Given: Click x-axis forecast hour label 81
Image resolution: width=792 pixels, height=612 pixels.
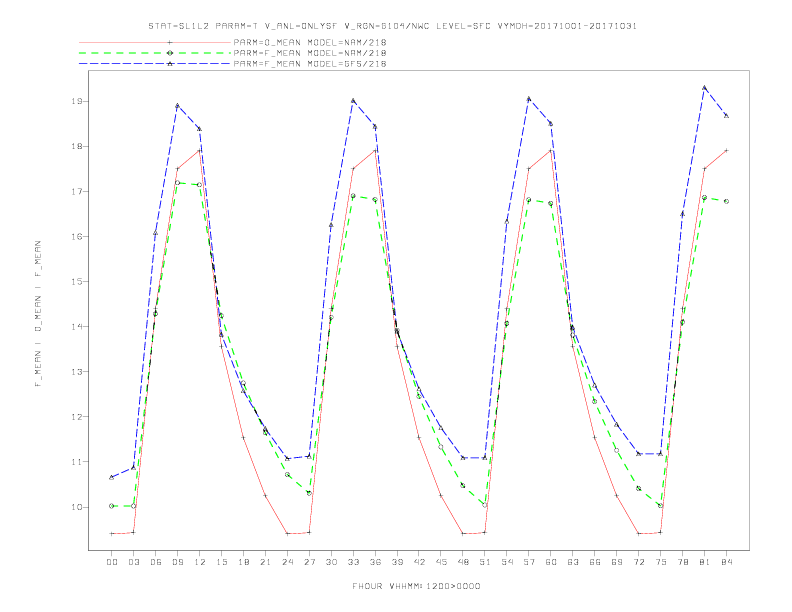Looking at the screenshot, I should point(705,562).
